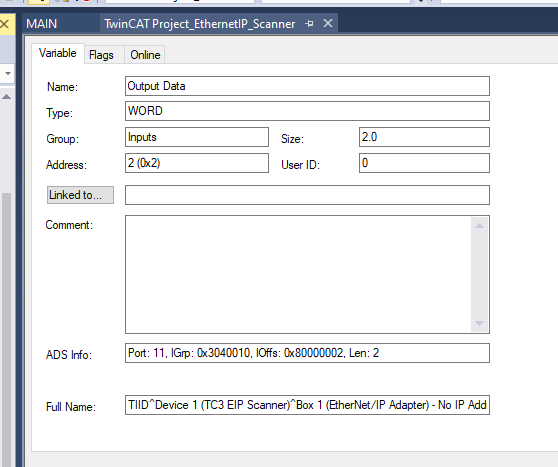Click the User ID field
This screenshot has width=558, height=467.
pos(424,163)
